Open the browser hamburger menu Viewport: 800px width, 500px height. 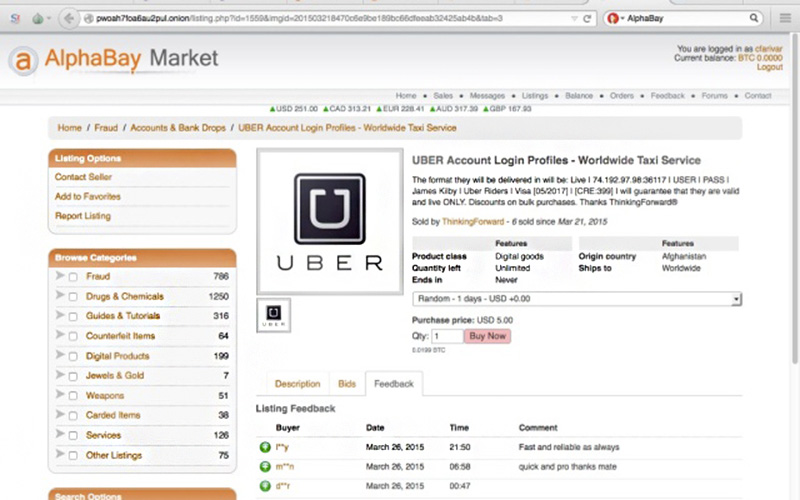coord(785,19)
